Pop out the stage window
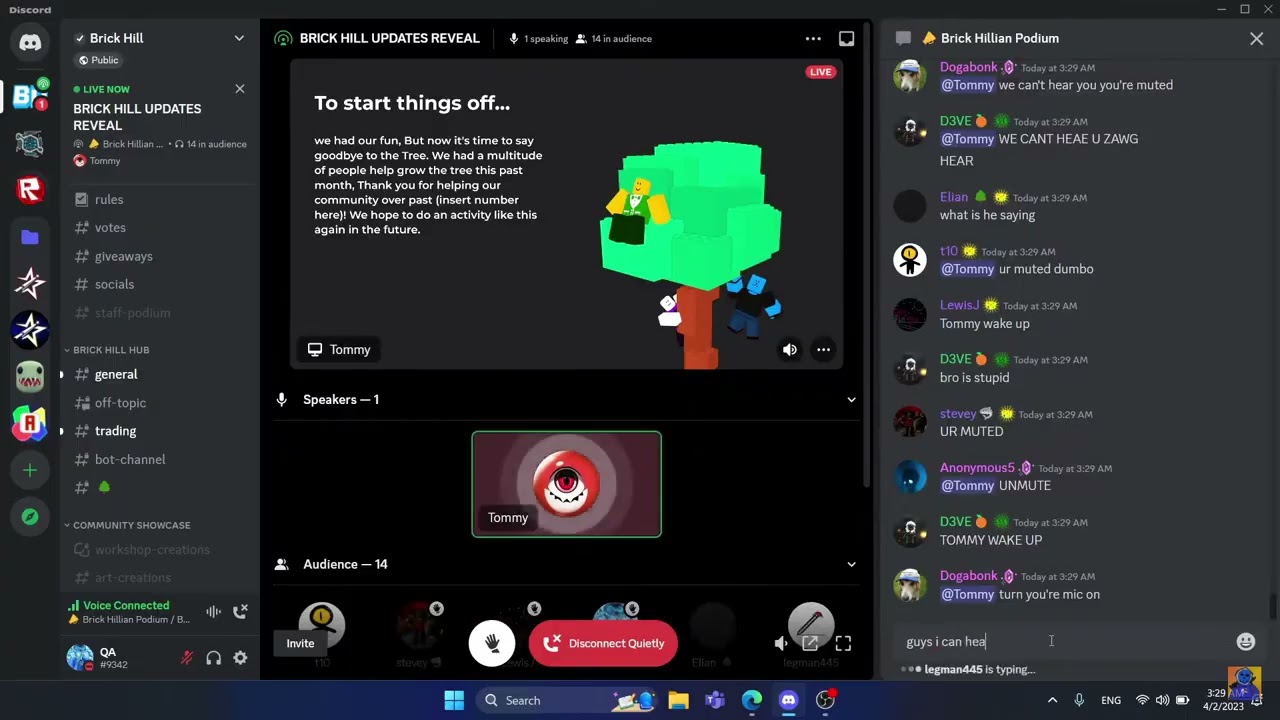This screenshot has width=1280, height=720. [810, 643]
